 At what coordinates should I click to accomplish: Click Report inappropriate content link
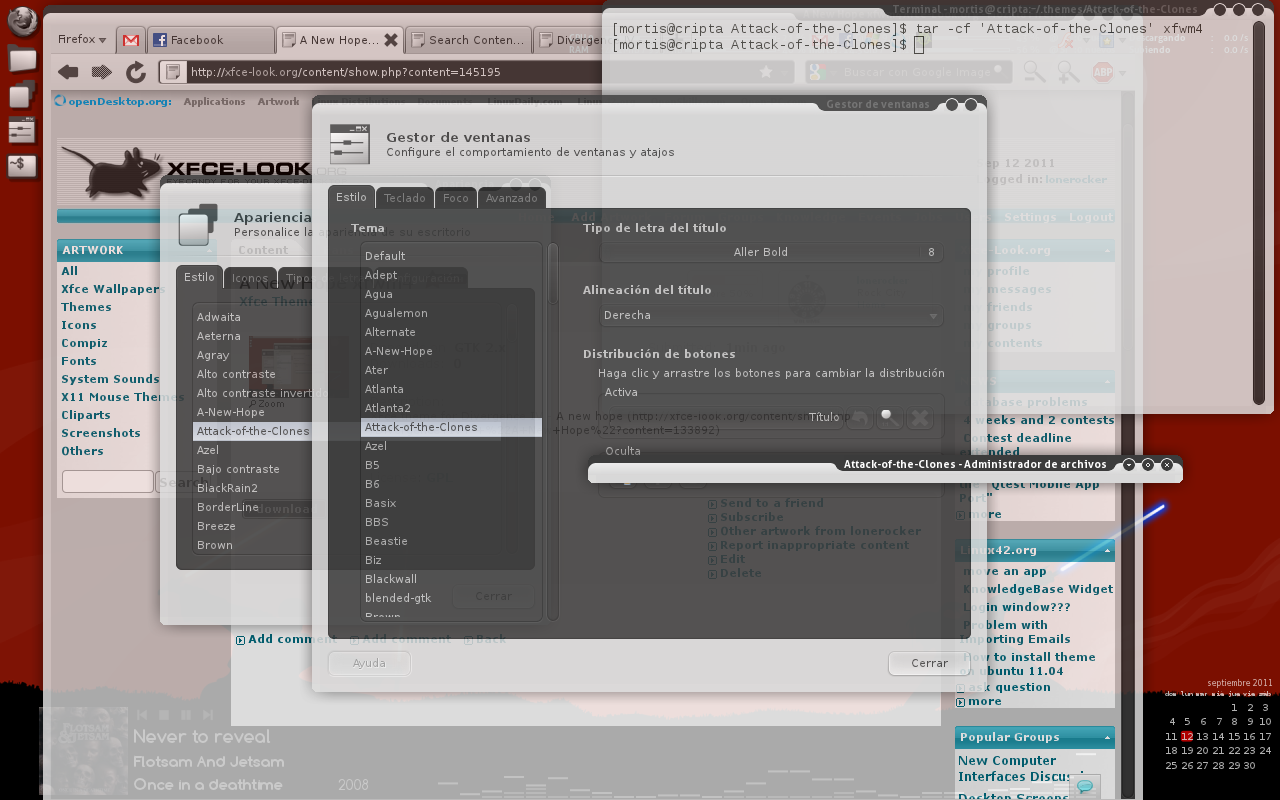pos(815,545)
